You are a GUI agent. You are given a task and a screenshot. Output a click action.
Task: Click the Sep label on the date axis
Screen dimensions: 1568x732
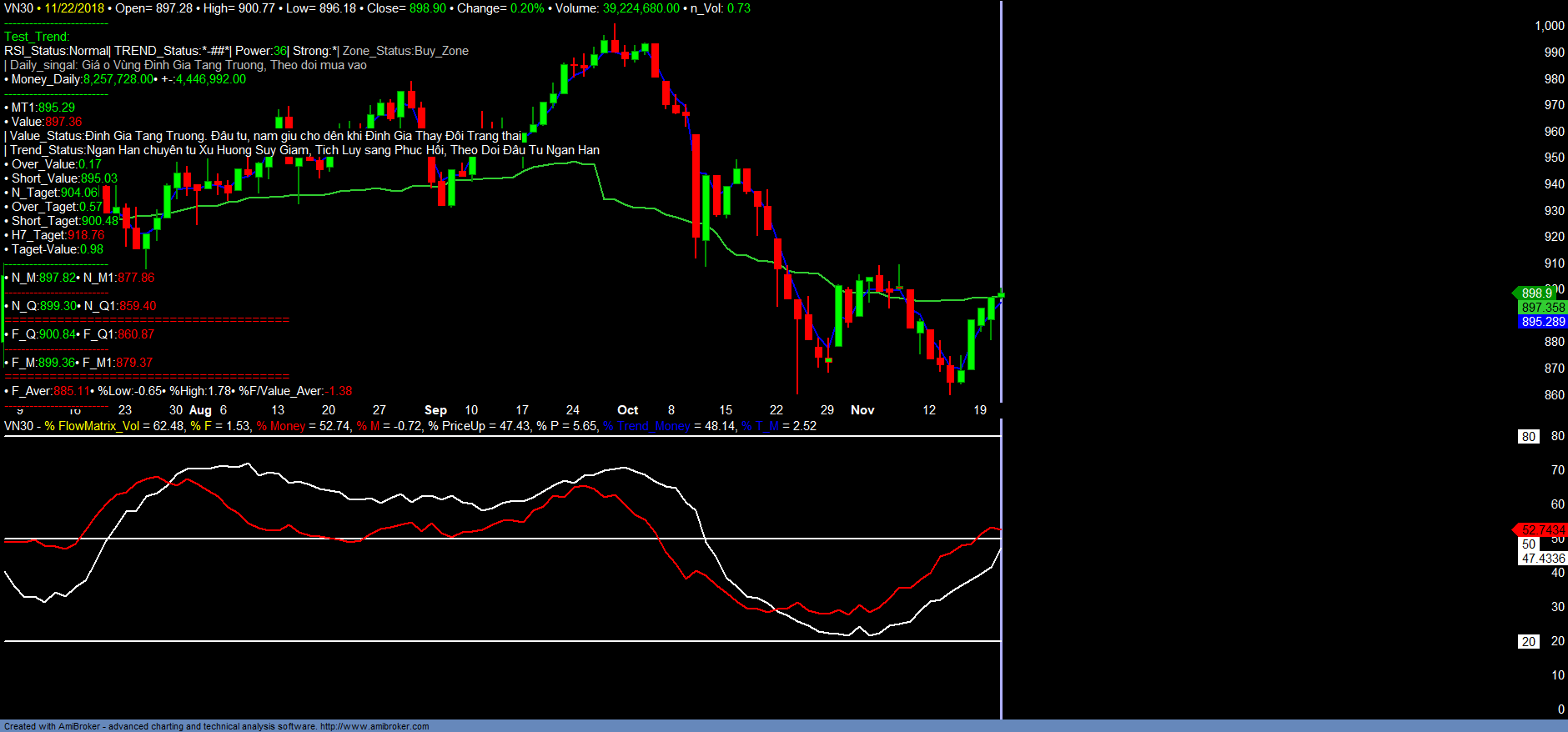[x=435, y=410]
